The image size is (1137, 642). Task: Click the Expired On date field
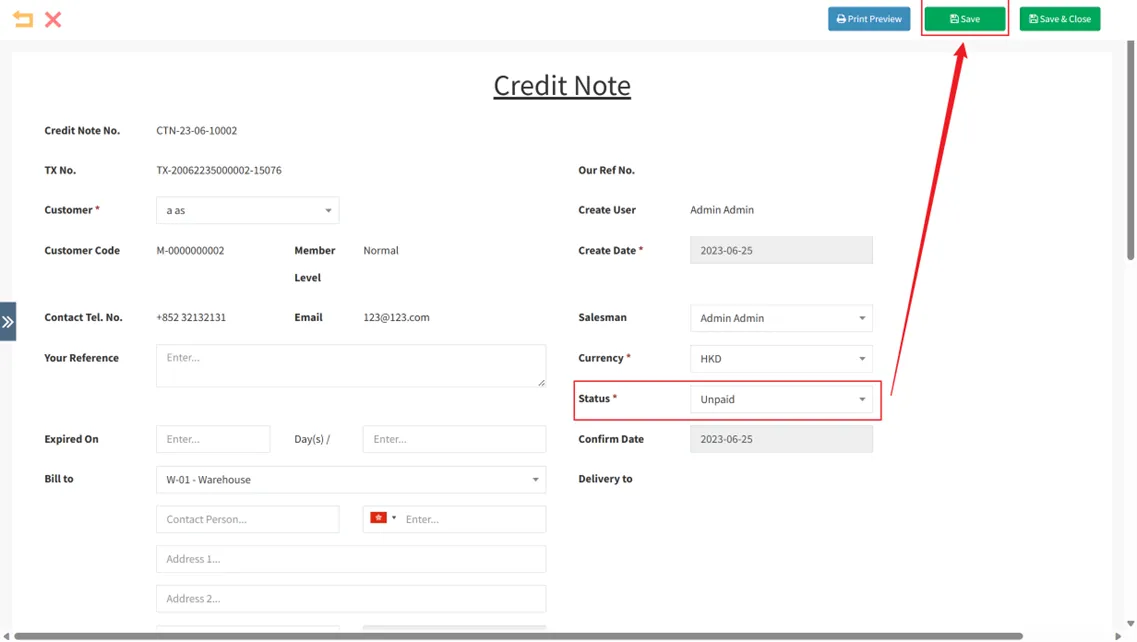(x=212, y=439)
